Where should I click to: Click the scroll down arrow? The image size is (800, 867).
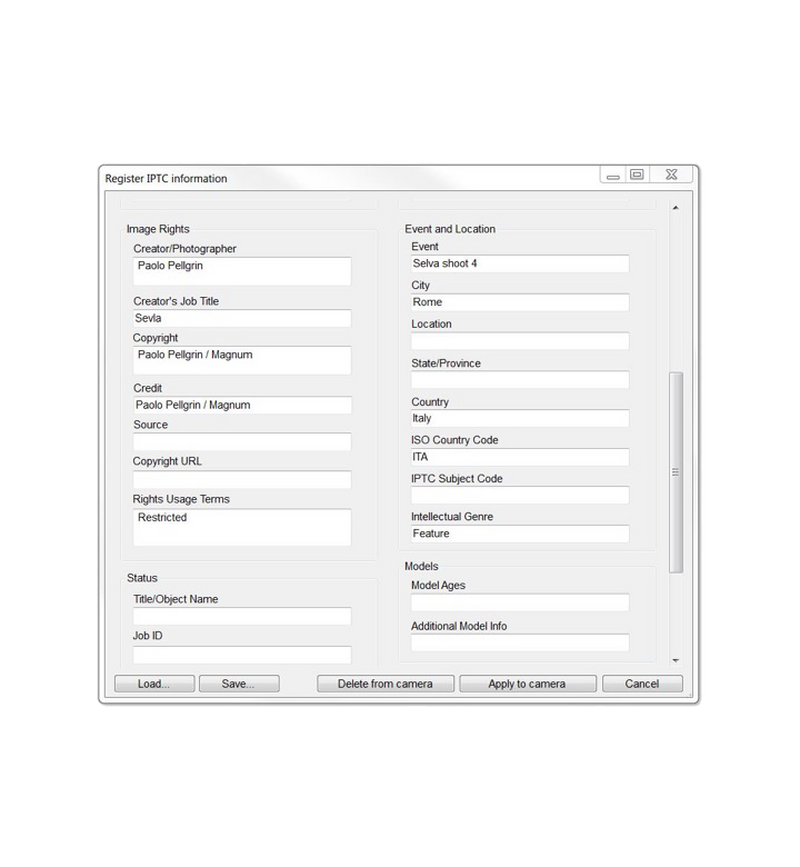pos(675,661)
